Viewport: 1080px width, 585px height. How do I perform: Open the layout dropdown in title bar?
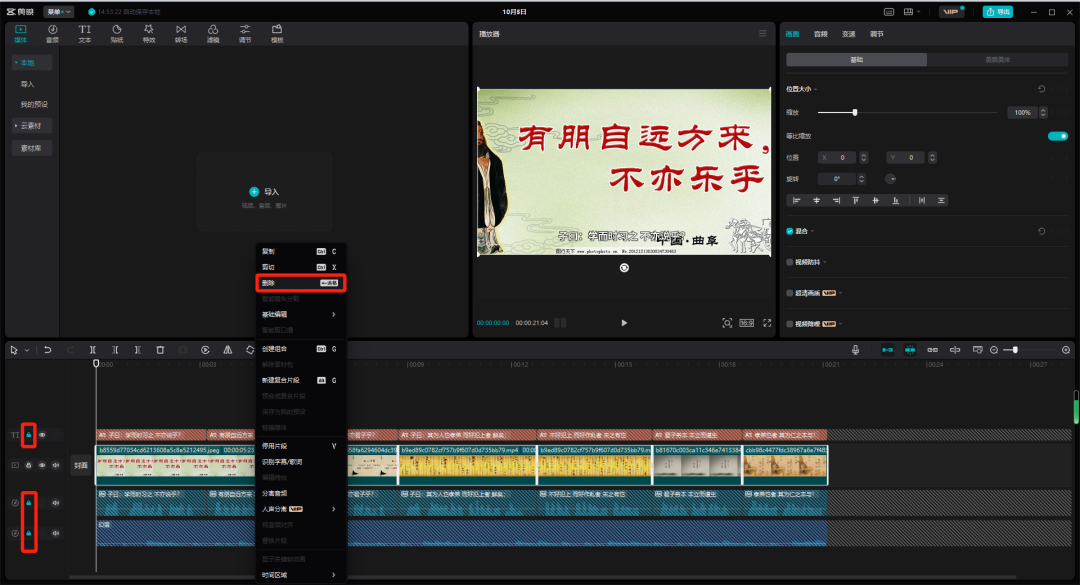coord(911,12)
